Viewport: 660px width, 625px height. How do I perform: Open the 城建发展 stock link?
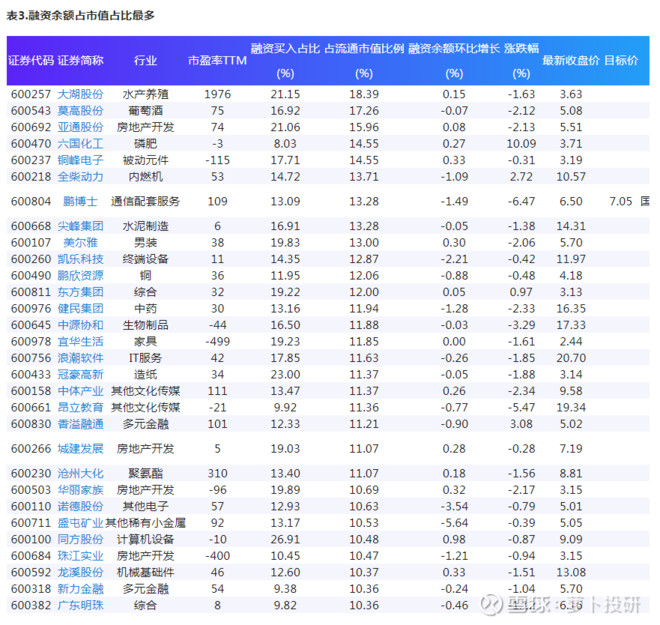tap(80, 449)
